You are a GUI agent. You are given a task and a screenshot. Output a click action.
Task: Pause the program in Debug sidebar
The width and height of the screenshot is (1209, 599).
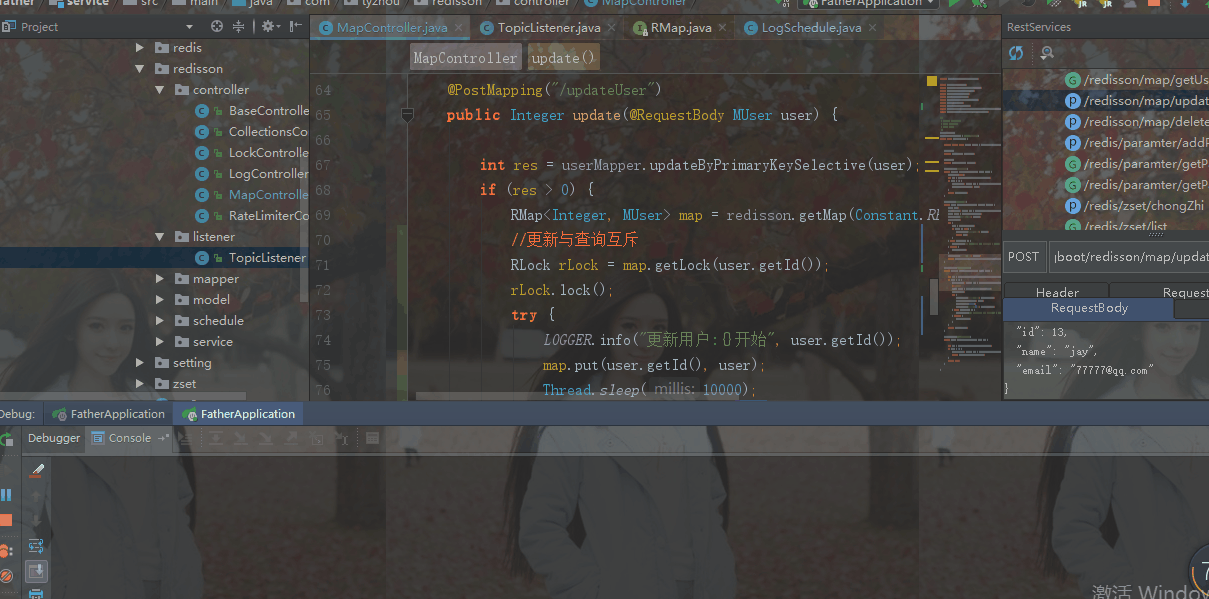(6, 495)
